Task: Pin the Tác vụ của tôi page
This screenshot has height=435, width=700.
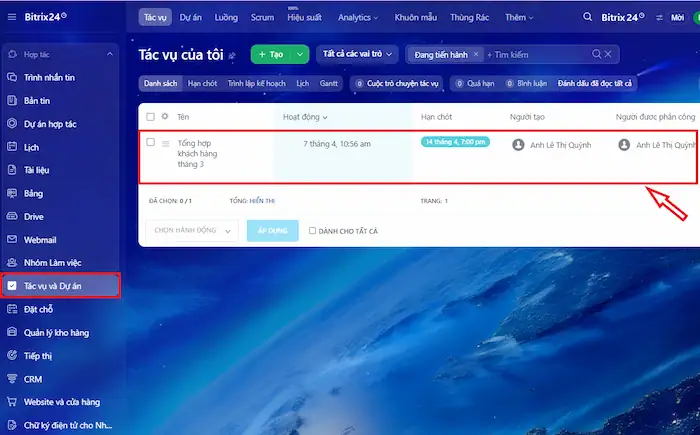Action: click(x=232, y=56)
